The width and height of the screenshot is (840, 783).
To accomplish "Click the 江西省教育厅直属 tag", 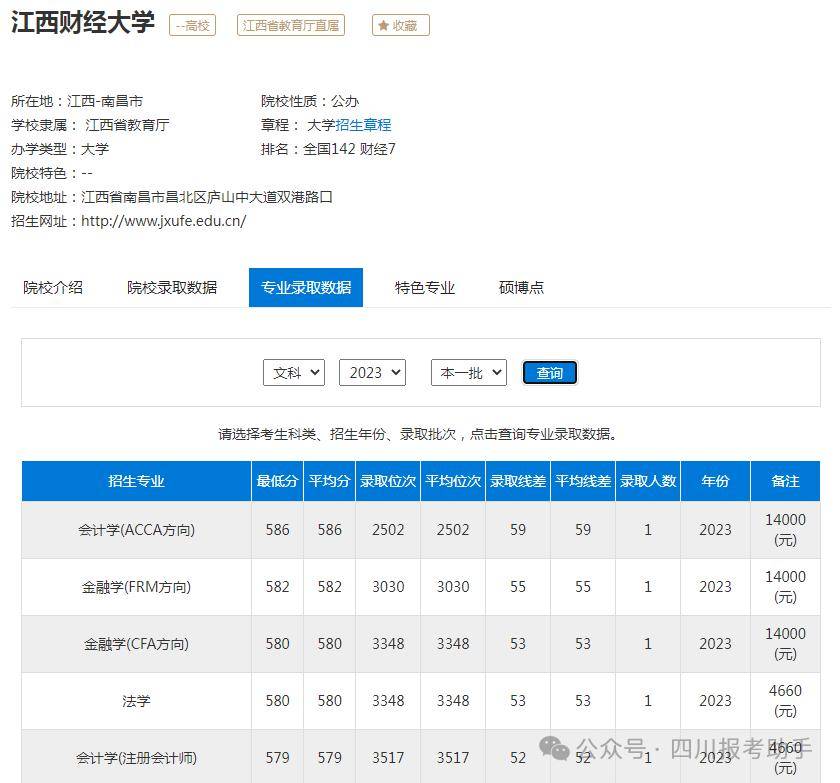I will (x=290, y=25).
